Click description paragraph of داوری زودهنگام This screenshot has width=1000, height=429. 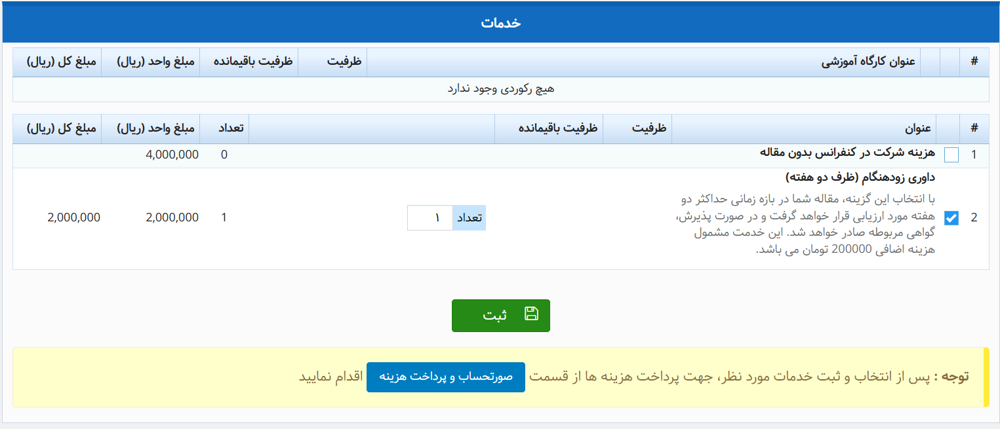[x=805, y=225]
